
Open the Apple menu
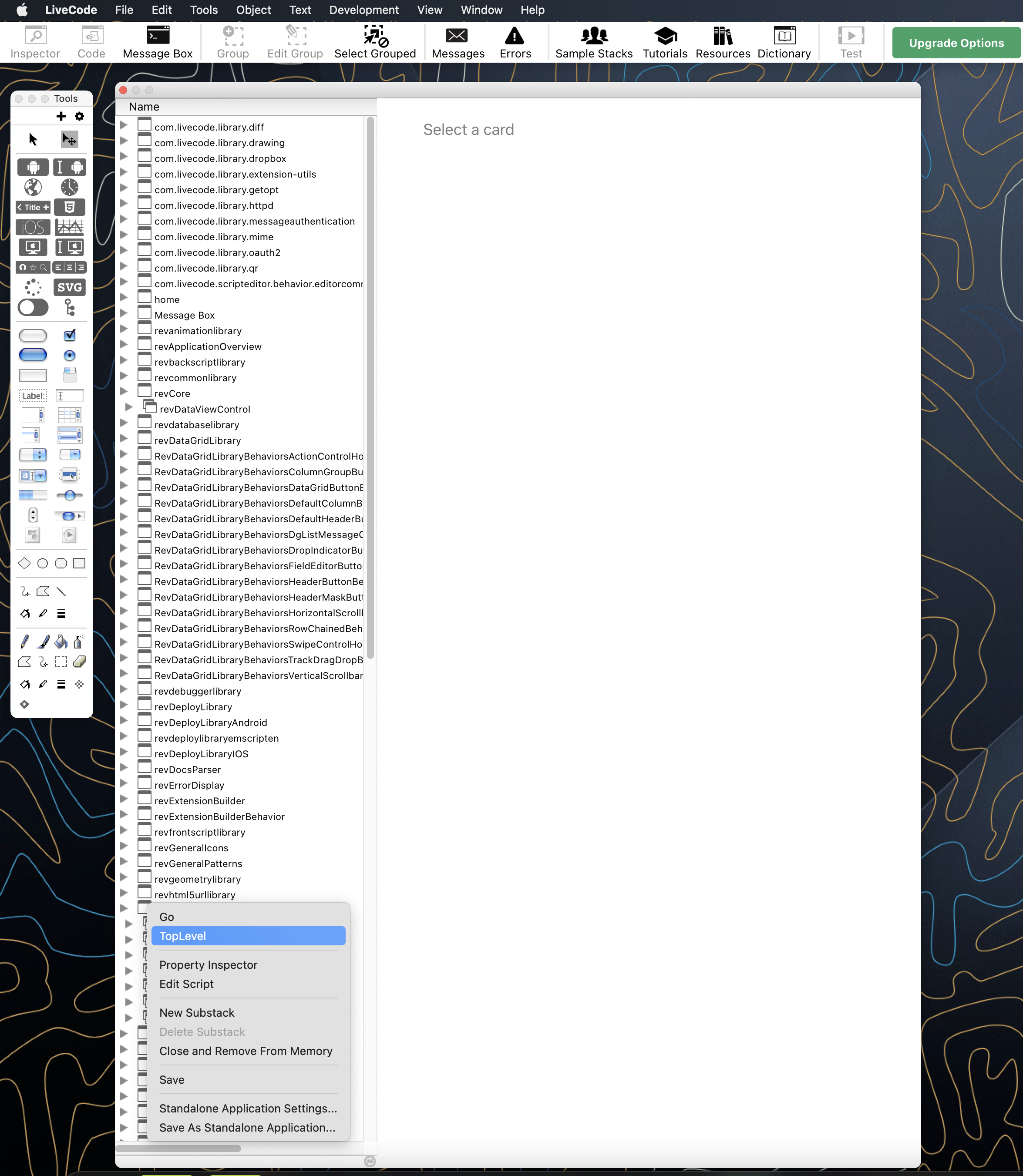(22, 10)
